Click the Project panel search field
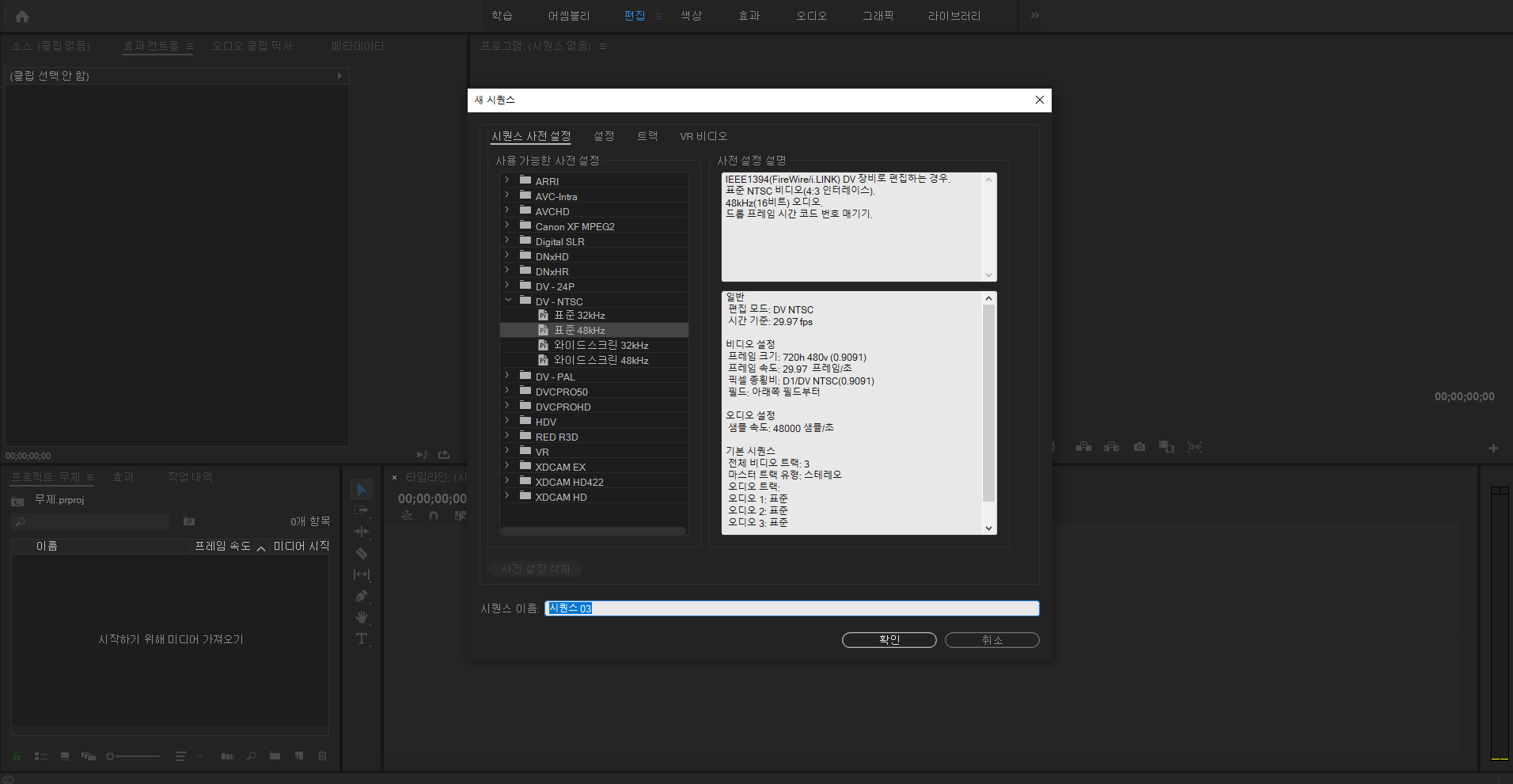The image size is (1513, 784). tap(91, 521)
